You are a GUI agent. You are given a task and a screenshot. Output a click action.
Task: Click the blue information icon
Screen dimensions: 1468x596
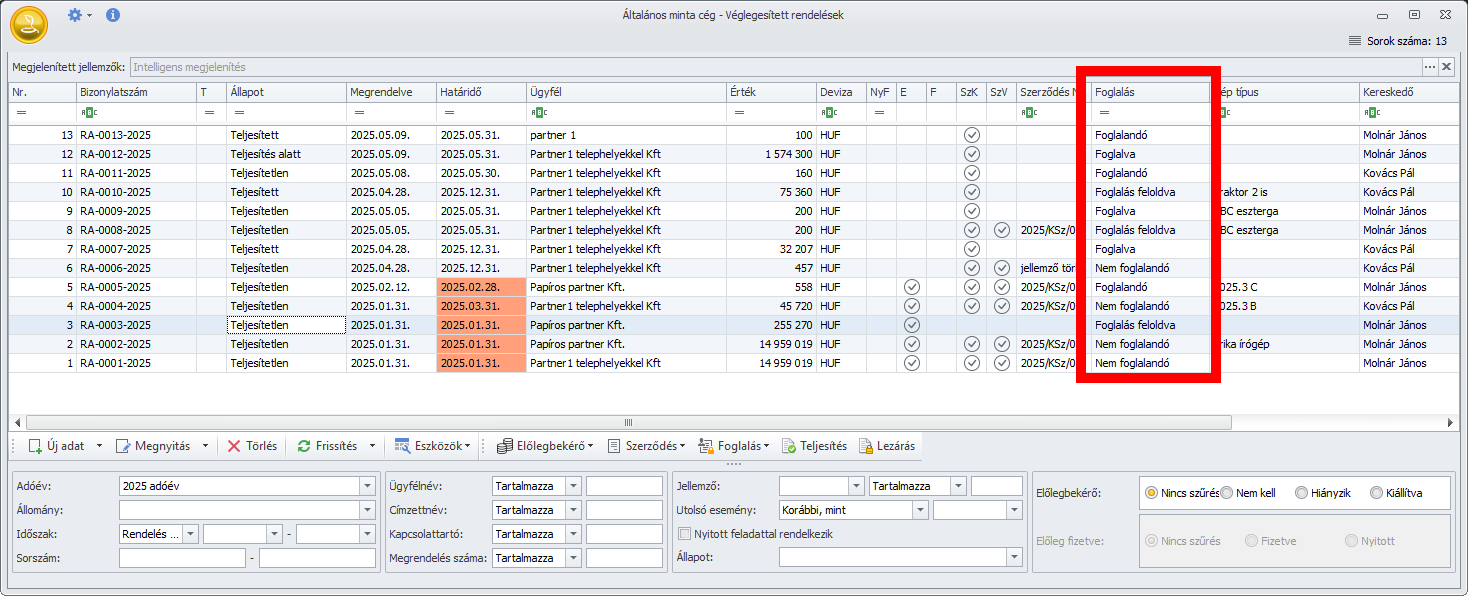[x=113, y=15]
